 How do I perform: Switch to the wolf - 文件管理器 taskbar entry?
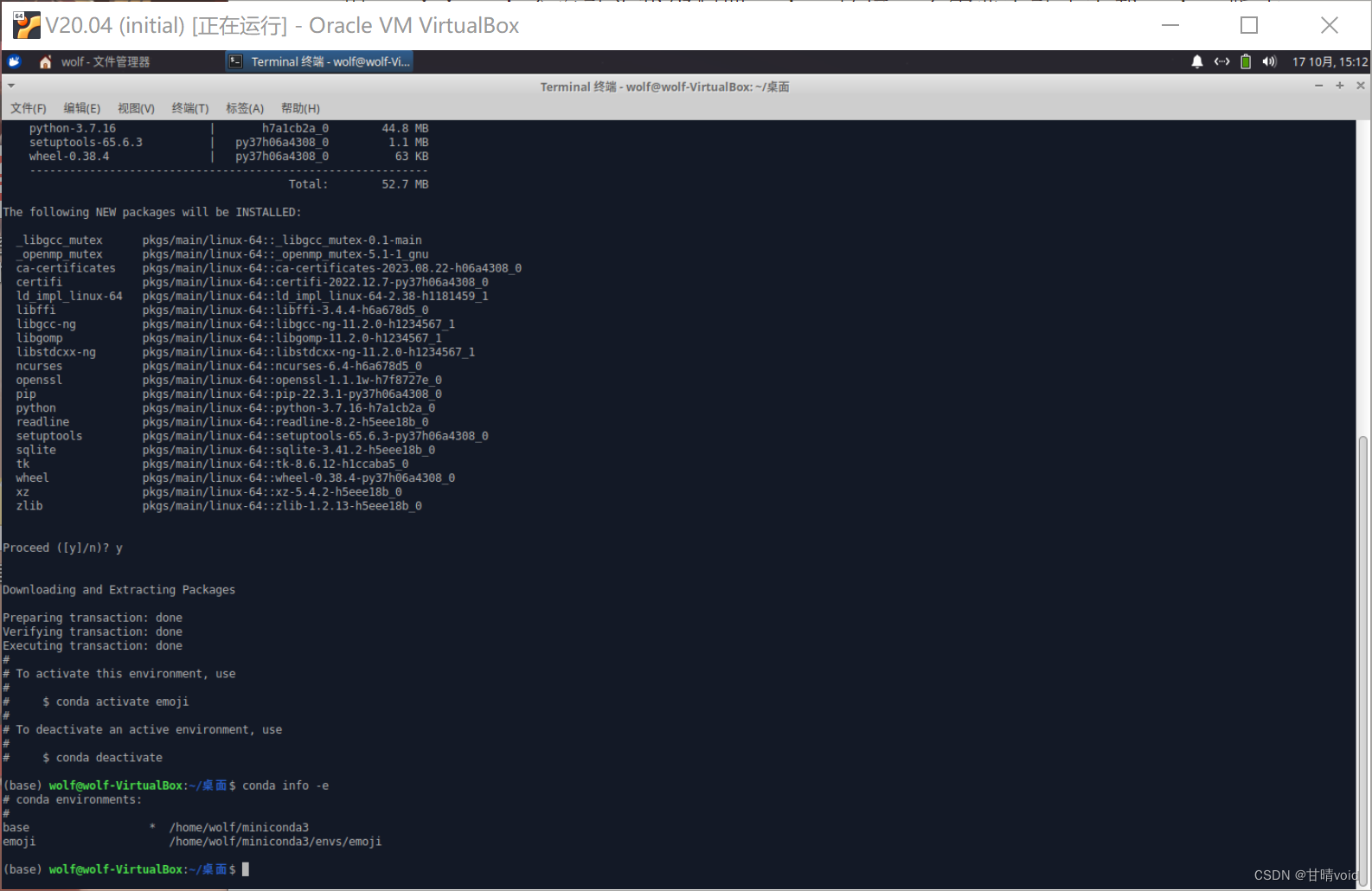click(106, 61)
